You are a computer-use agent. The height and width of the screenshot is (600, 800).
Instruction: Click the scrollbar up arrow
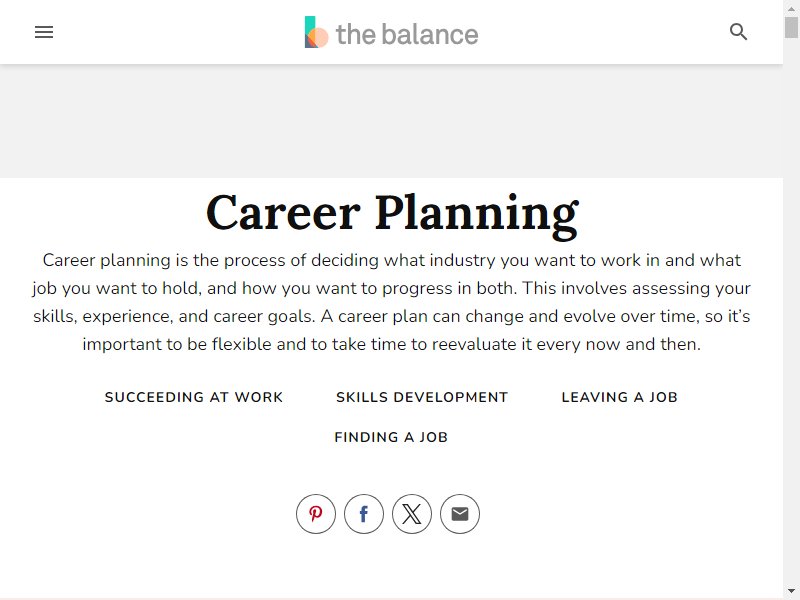791,9
